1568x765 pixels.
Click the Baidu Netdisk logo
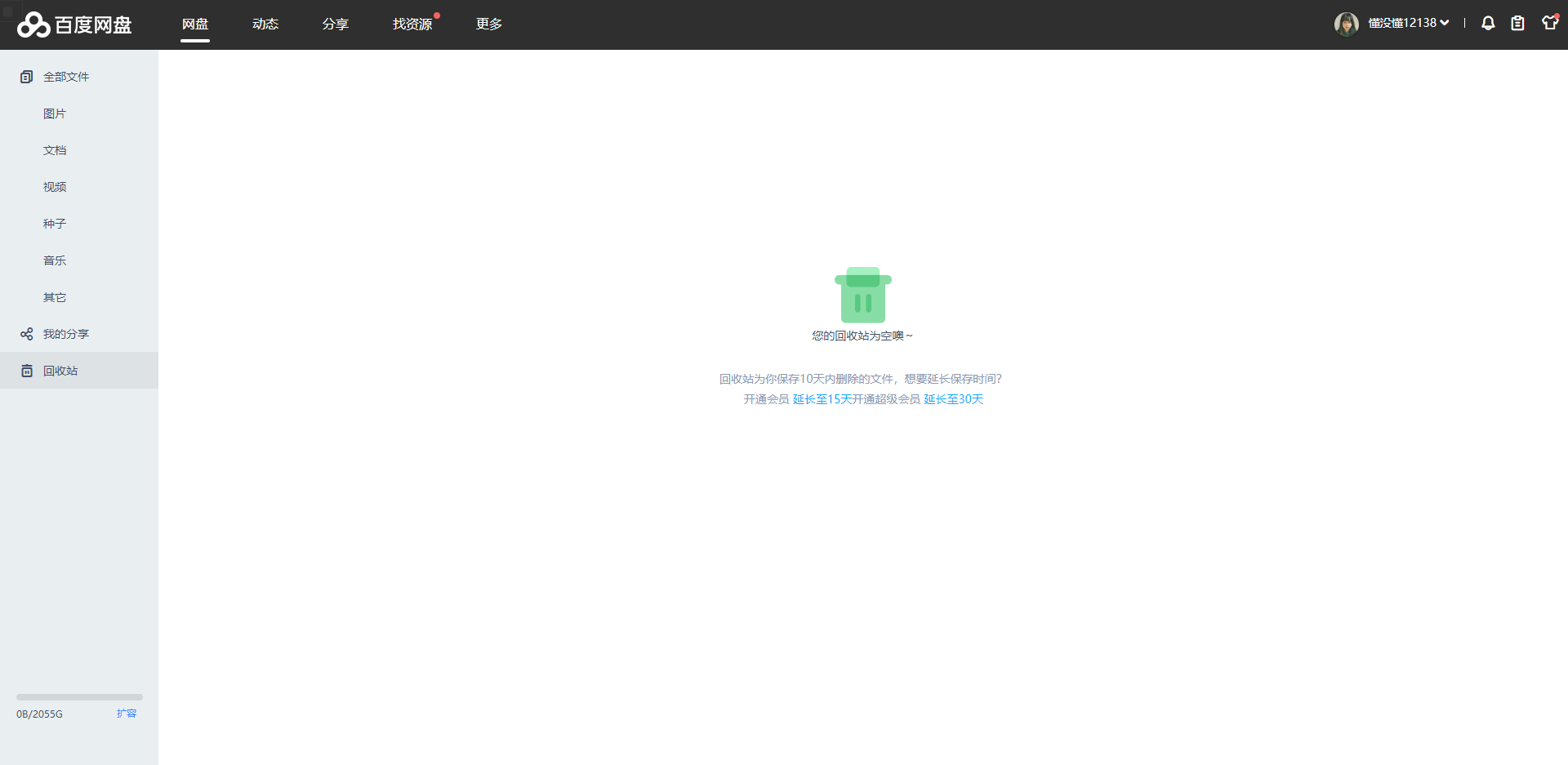click(x=74, y=24)
